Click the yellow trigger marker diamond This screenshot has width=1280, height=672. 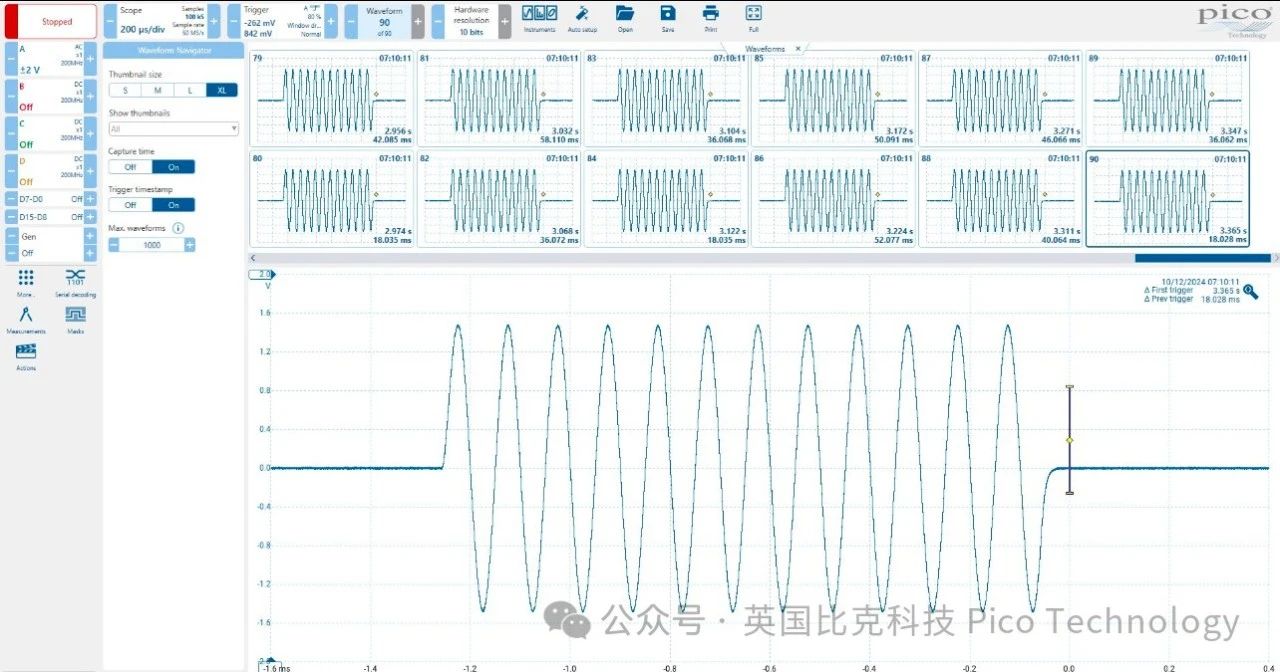1069,440
